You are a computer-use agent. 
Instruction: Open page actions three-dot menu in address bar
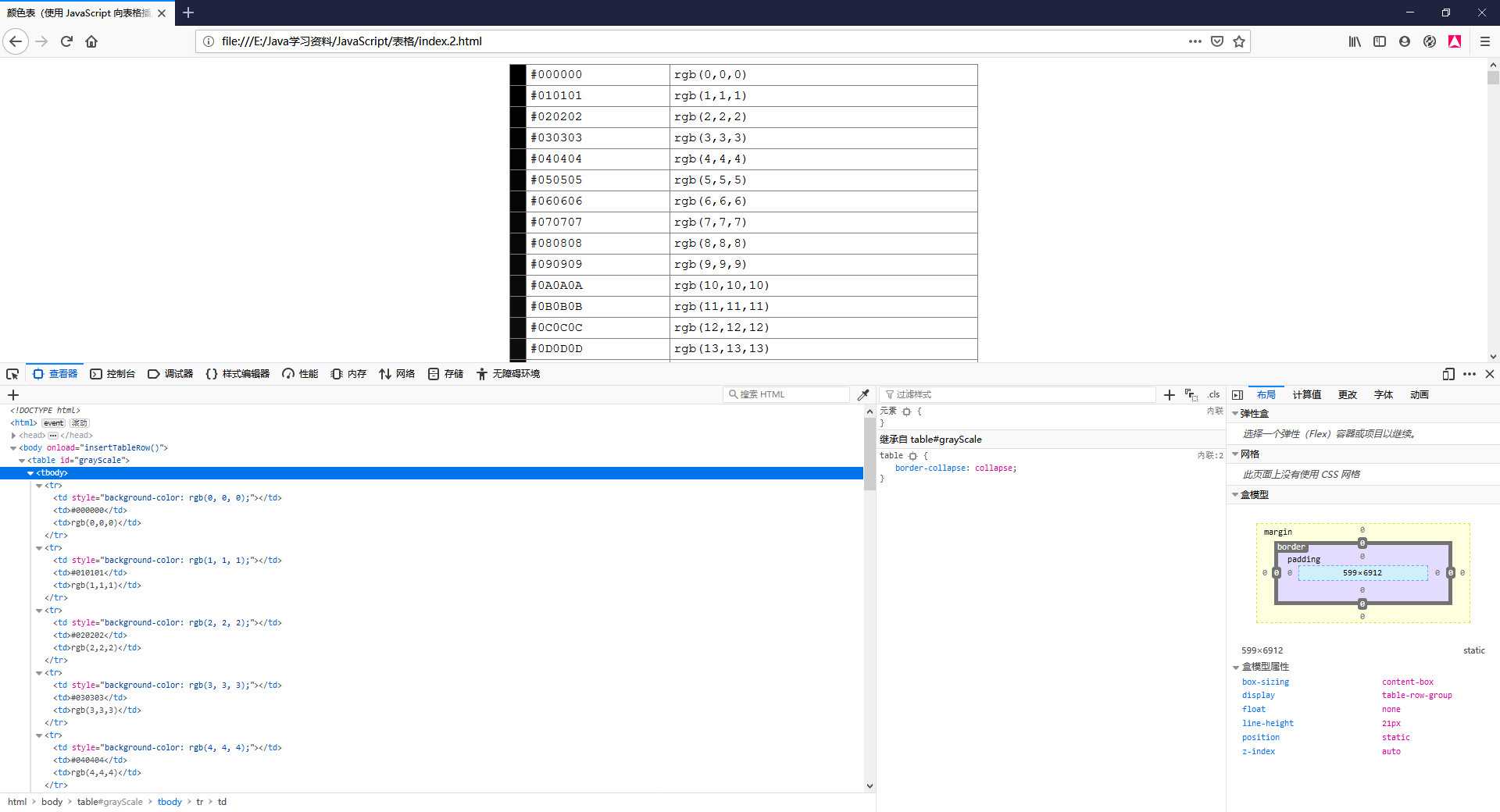[x=1195, y=41]
